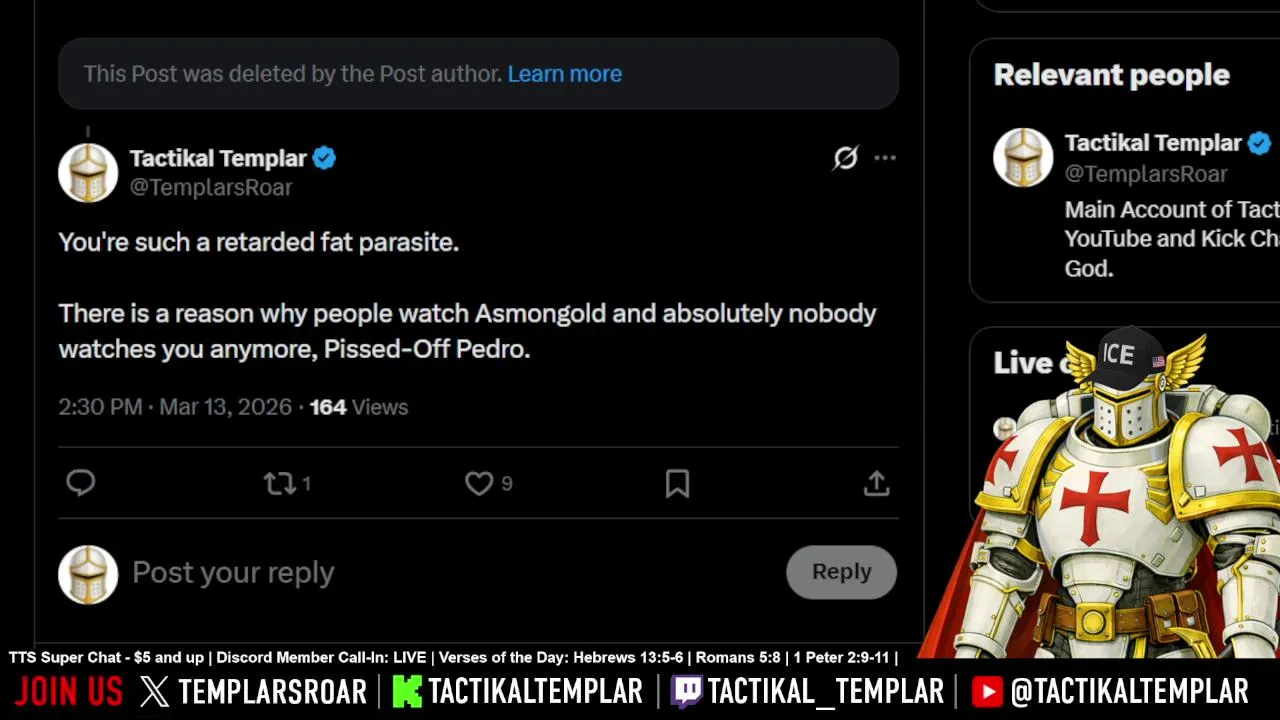Viewport: 1280px width, 720px height.
Task: Open Tactikal Templar in Relevant people
Action: click(1152, 143)
